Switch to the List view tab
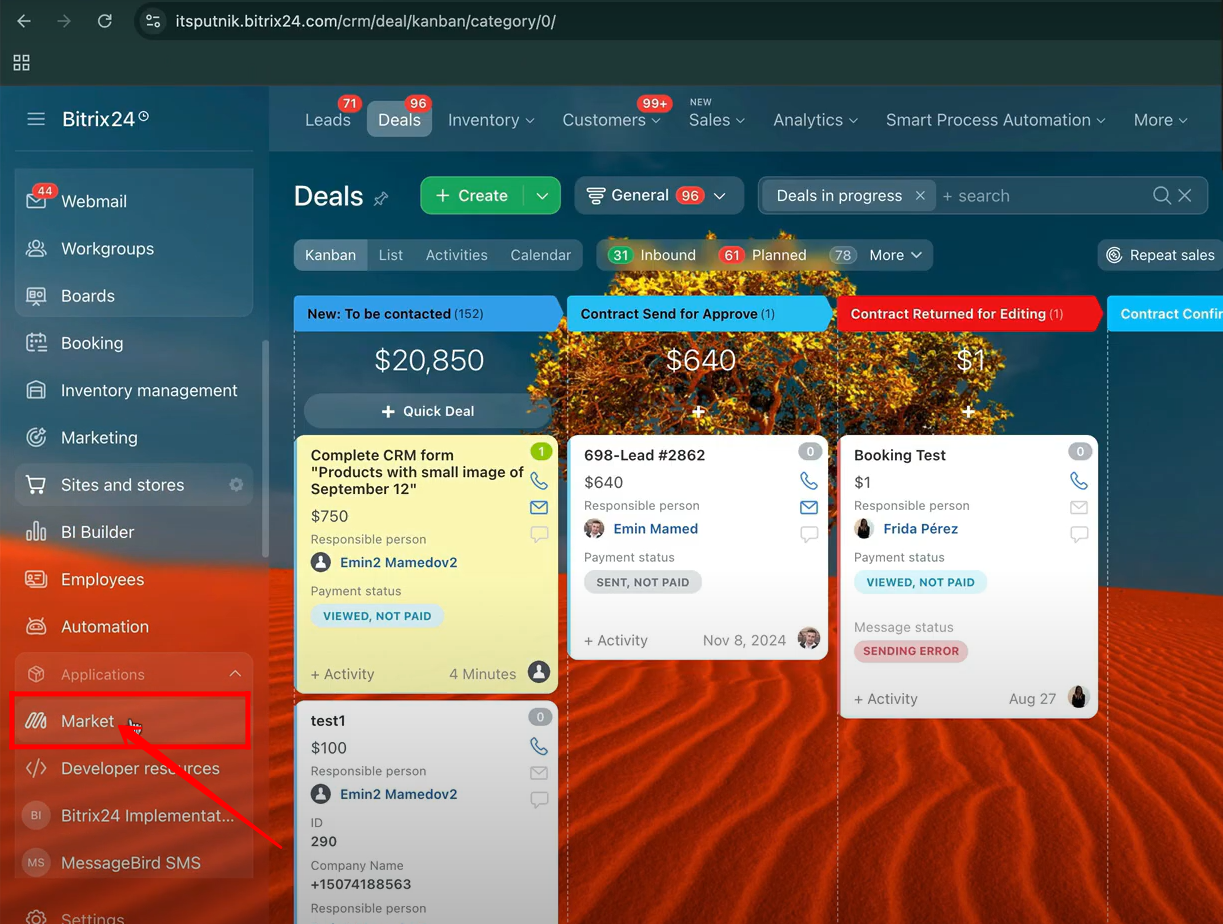1223x924 pixels. click(390, 255)
